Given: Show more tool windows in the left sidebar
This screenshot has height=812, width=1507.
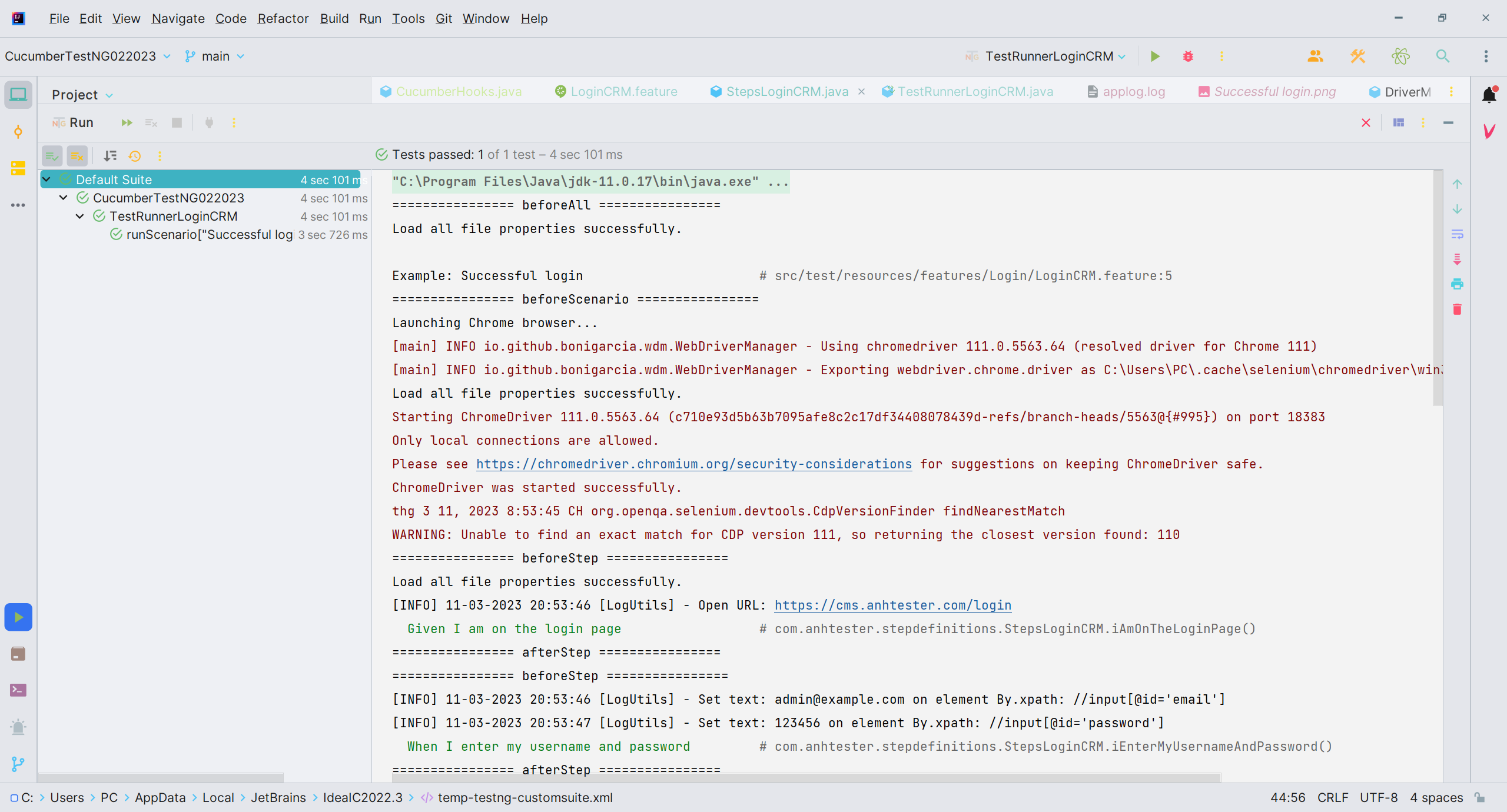Looking at the screenshot, I should tap(18, 205).
